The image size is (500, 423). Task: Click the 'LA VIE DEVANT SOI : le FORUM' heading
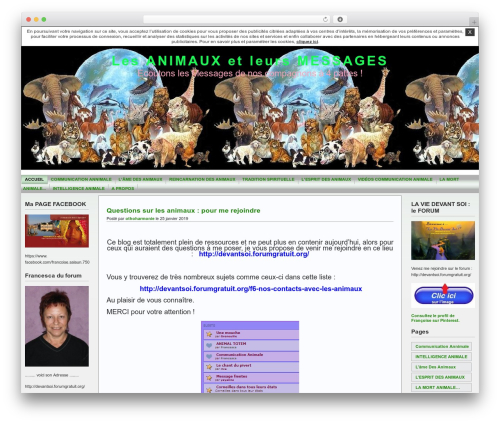point(441,207)
